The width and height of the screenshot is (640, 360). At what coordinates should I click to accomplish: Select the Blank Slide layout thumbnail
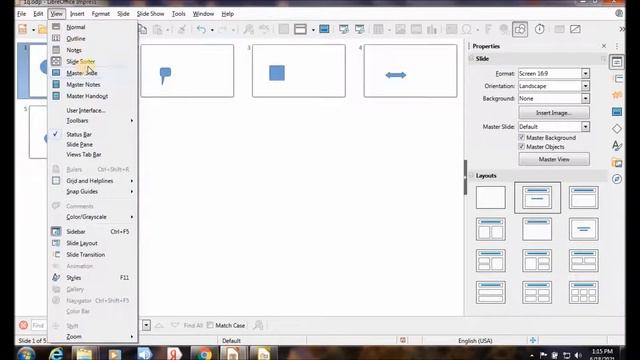491,198
